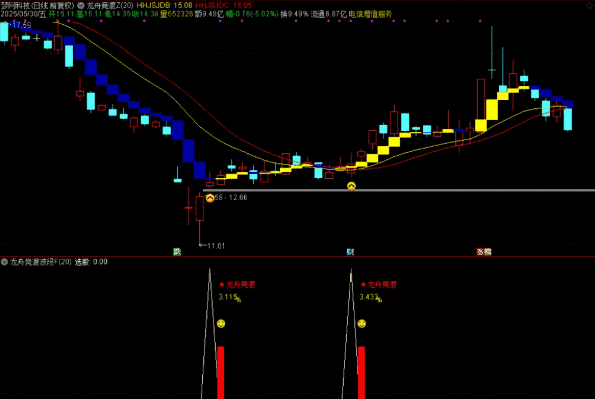Select the blue 财 event marker

[x=350, y=252]
